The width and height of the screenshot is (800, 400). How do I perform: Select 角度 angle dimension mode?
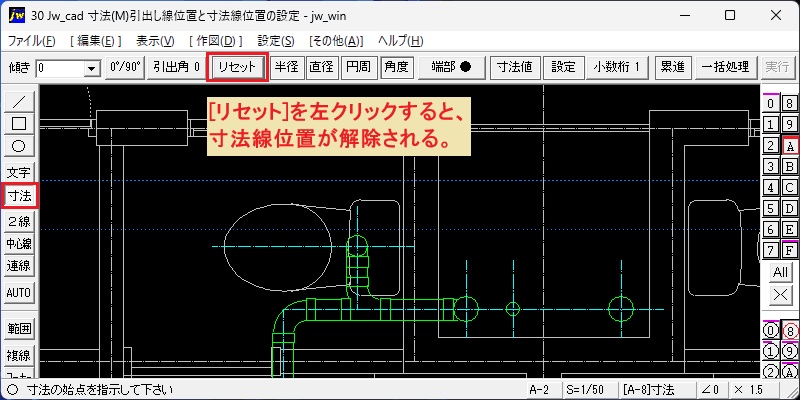point(397,67)
